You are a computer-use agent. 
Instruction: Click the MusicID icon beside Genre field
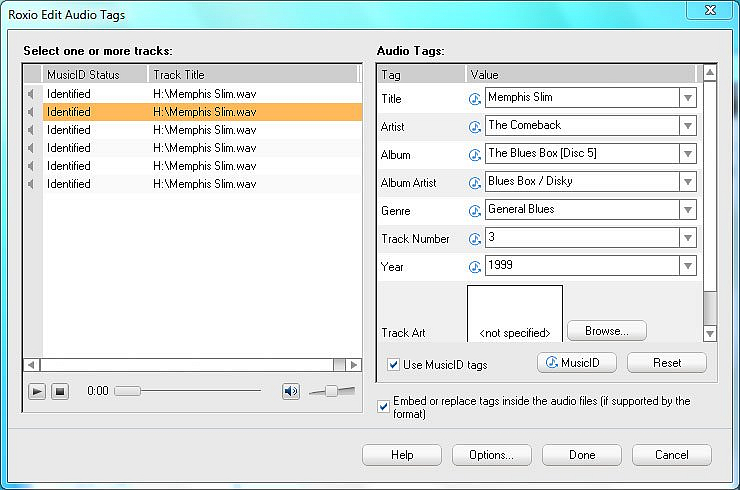point(475,210)
